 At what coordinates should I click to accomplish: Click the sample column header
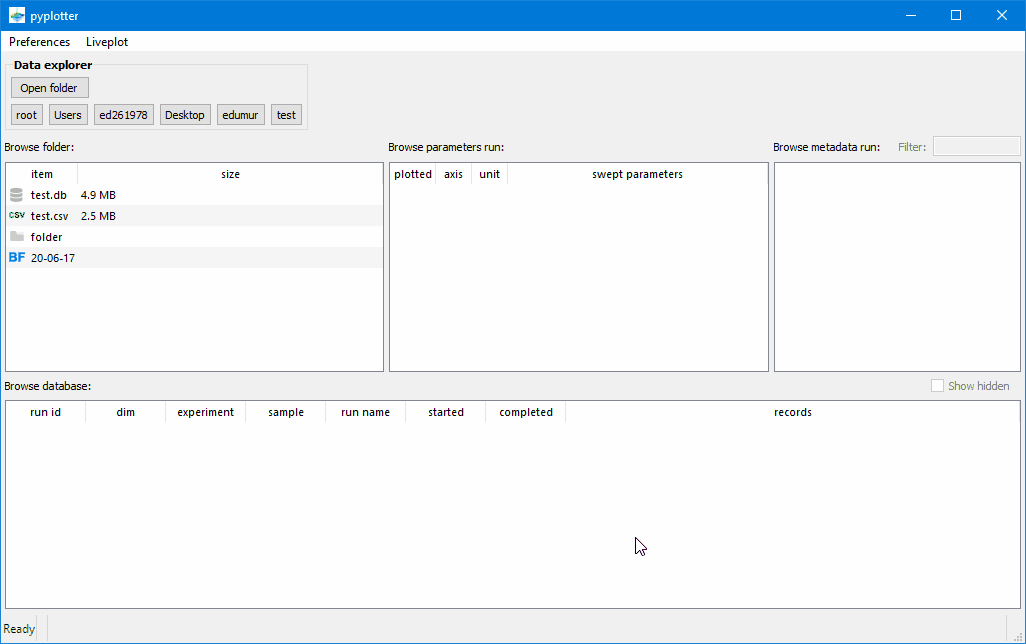[286, 412]
